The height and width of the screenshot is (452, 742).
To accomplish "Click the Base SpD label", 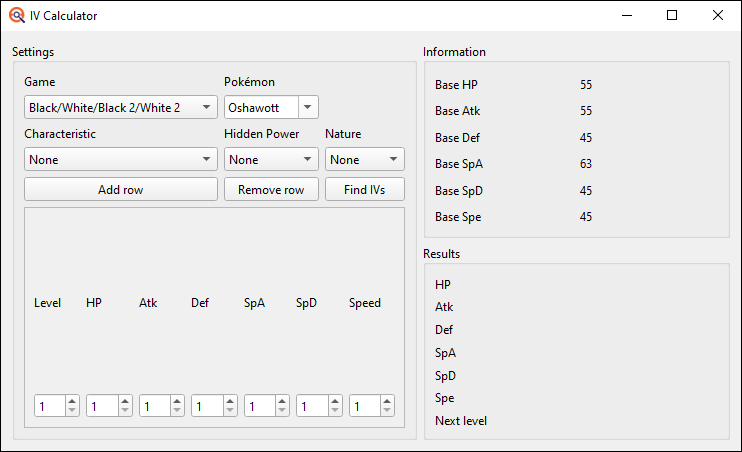I will [459, 191].
